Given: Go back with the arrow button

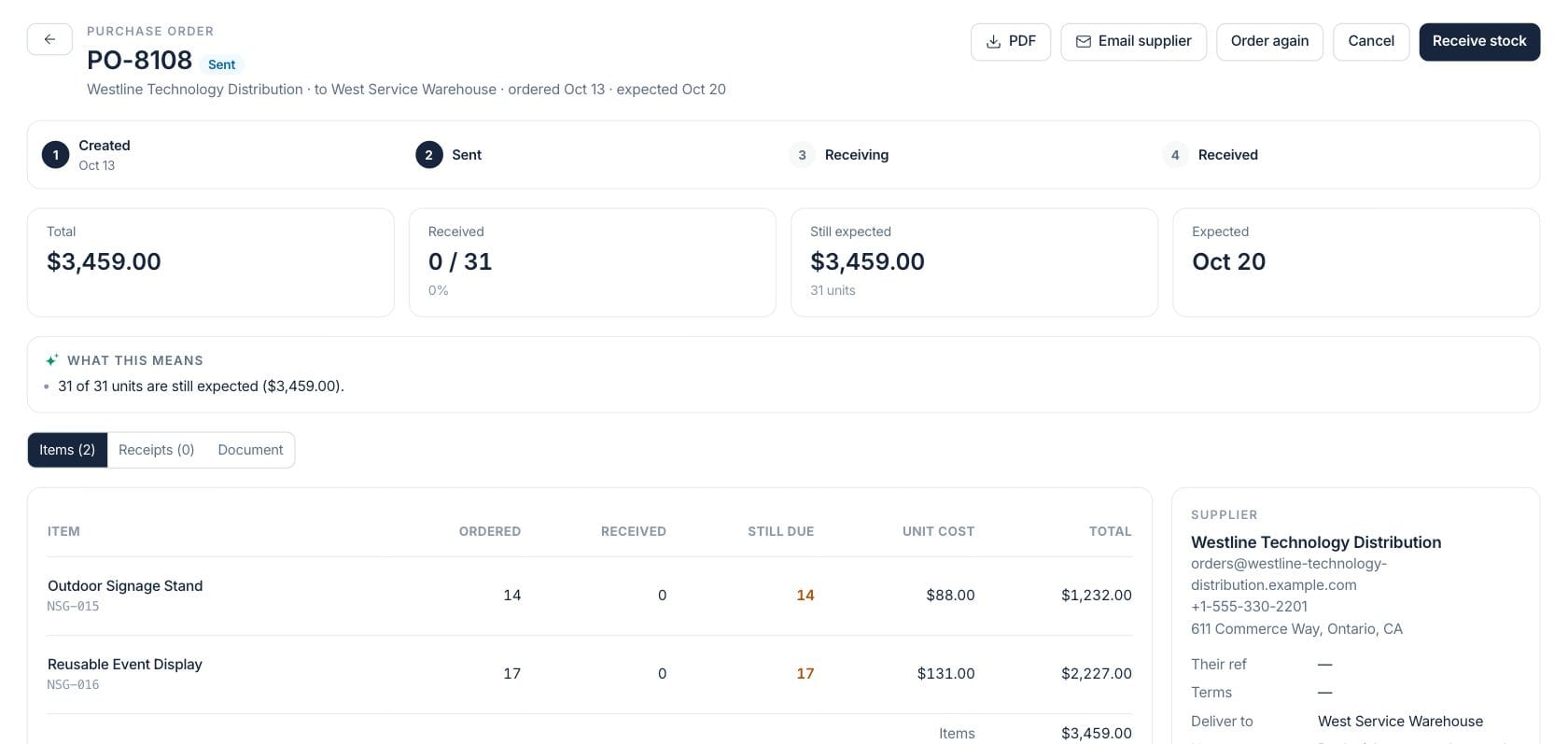Looking at the screenshot, I should point(49,39).
